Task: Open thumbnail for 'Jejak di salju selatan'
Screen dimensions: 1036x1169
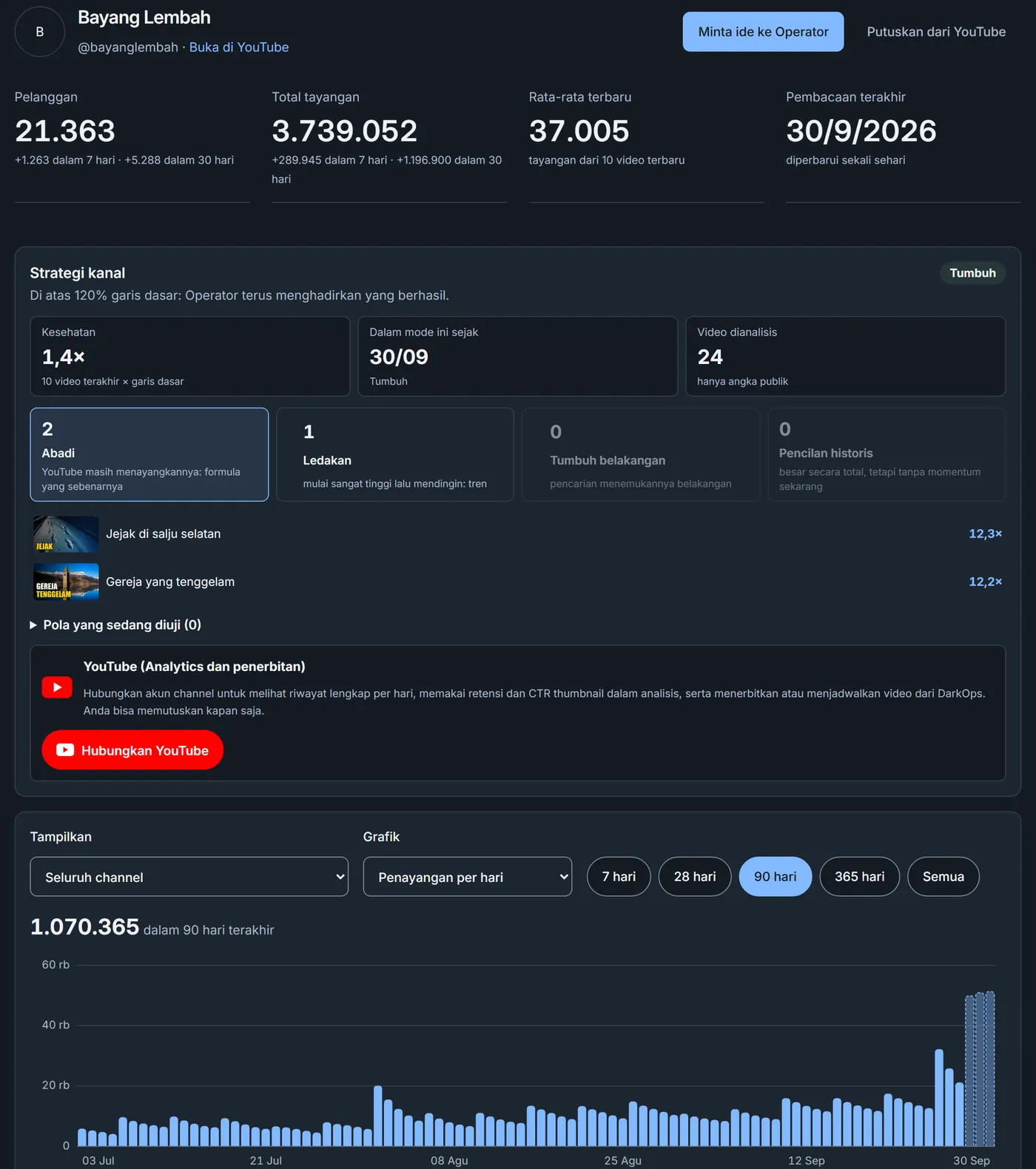Action: coord(66,534)
